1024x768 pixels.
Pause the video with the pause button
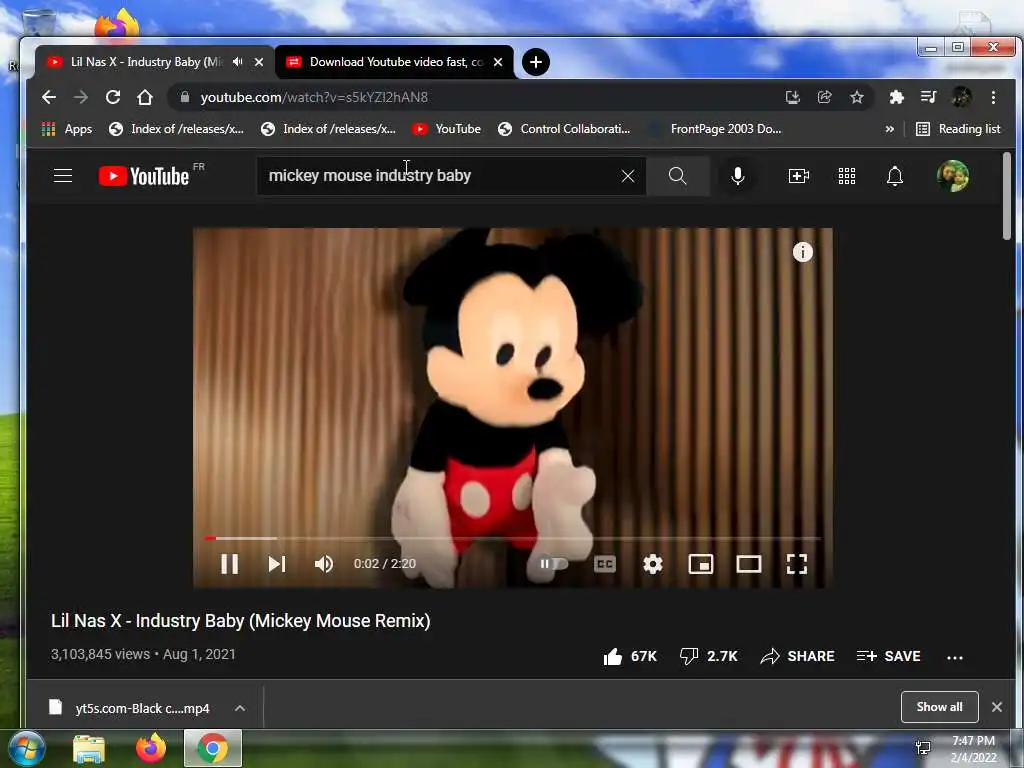(x=229, y=564)
